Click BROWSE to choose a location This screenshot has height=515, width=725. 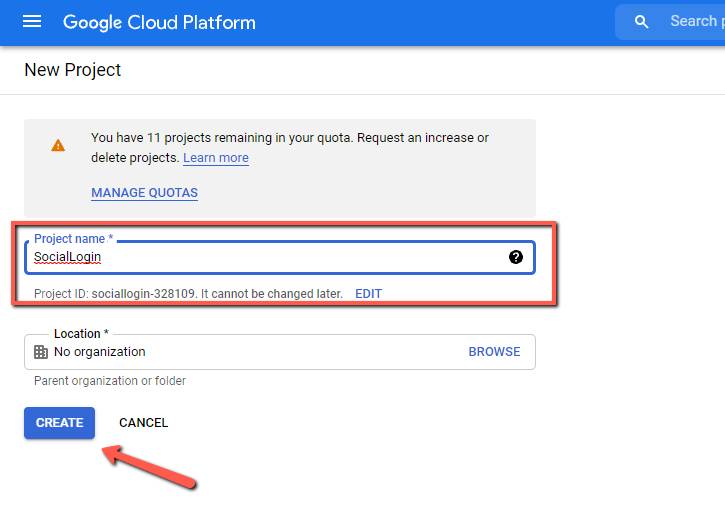494,352
